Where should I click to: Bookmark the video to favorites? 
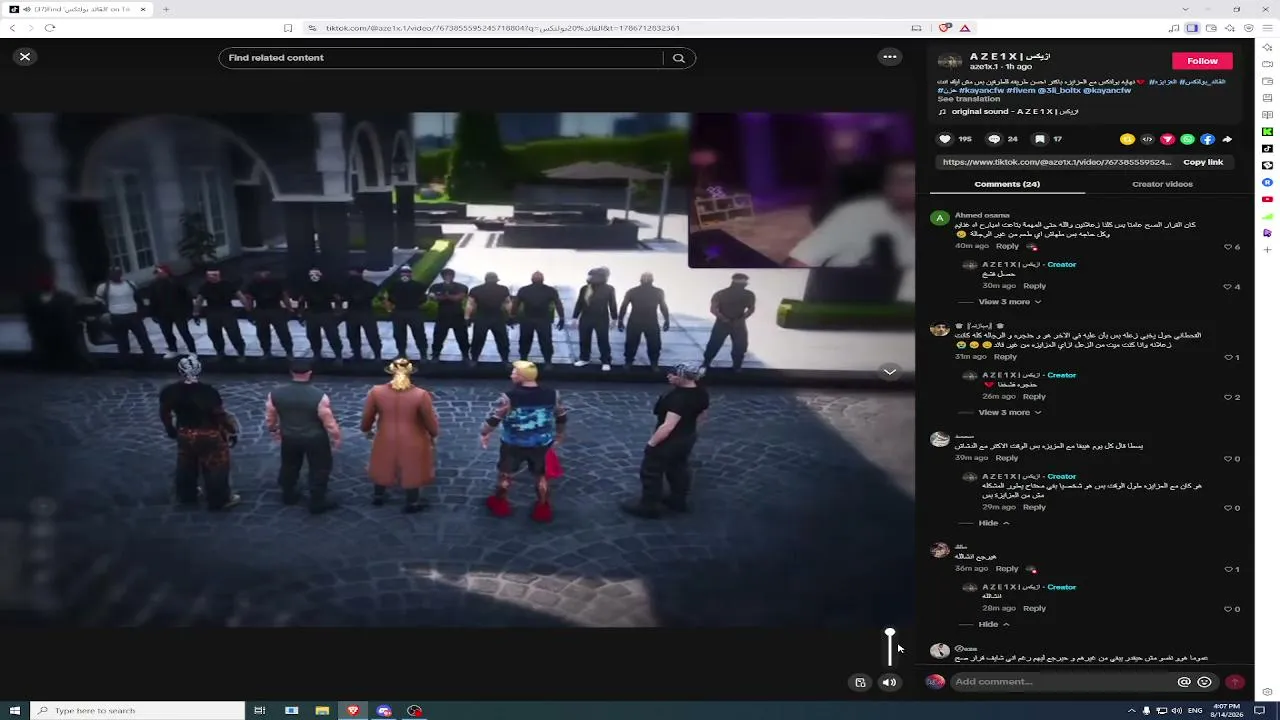click(1040, 139)
